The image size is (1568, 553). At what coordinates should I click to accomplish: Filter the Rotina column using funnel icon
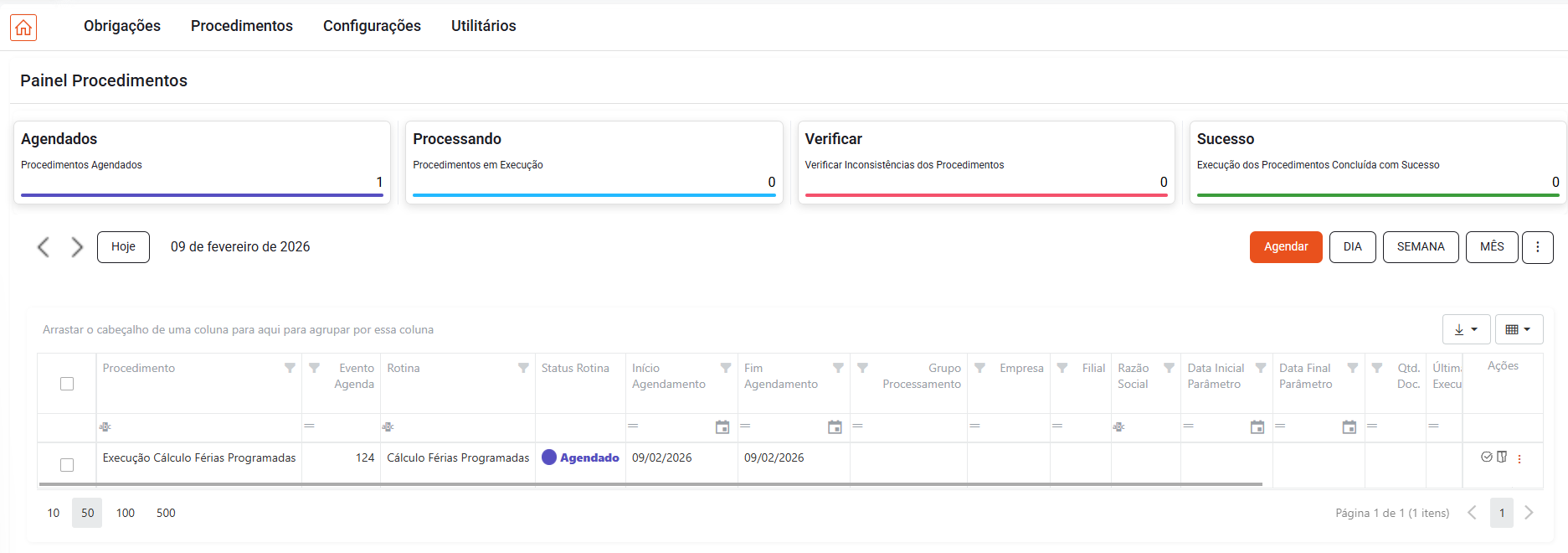(x=523, y=369)
